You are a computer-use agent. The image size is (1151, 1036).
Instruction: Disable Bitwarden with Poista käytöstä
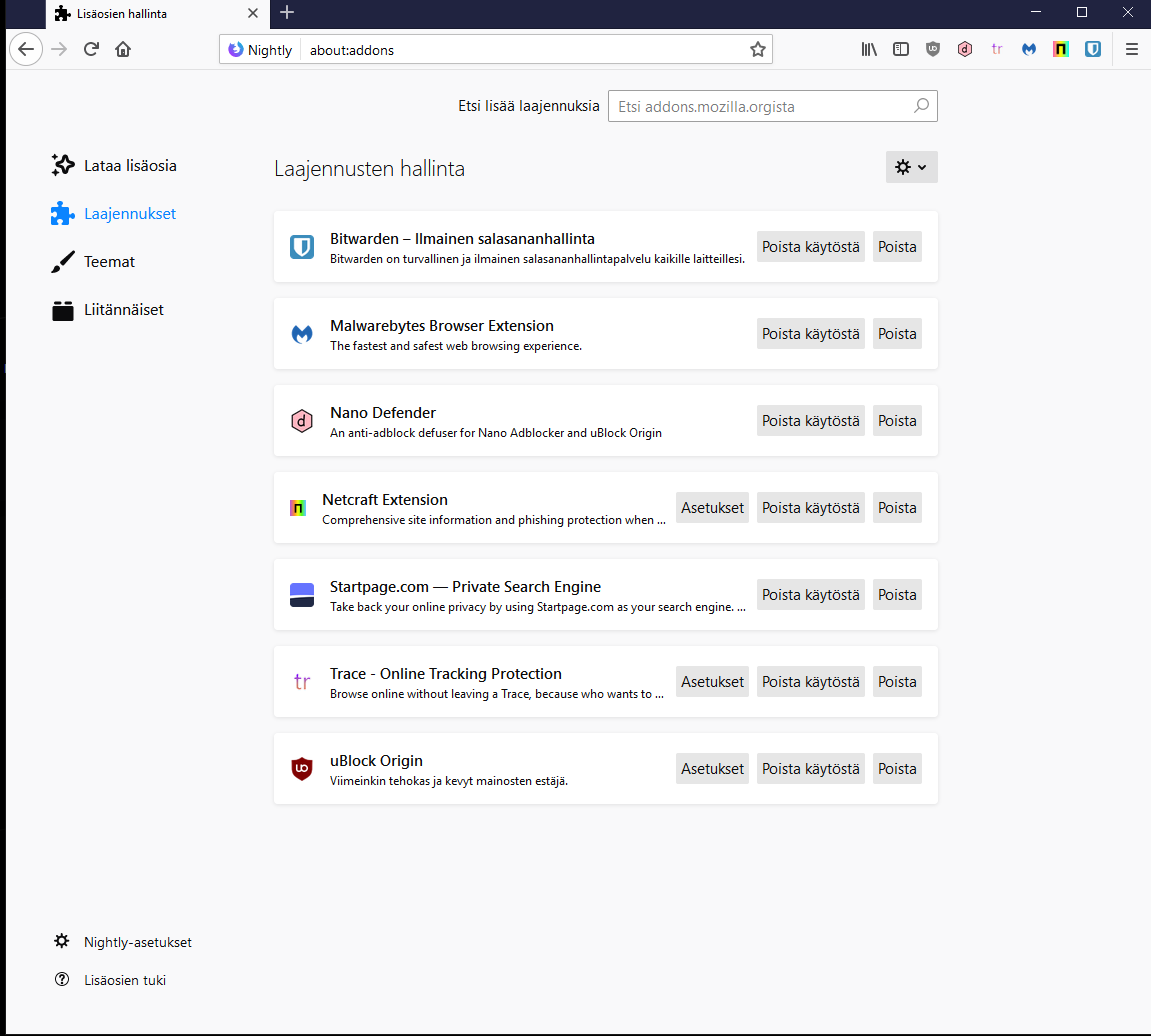[x=810, y=247]
